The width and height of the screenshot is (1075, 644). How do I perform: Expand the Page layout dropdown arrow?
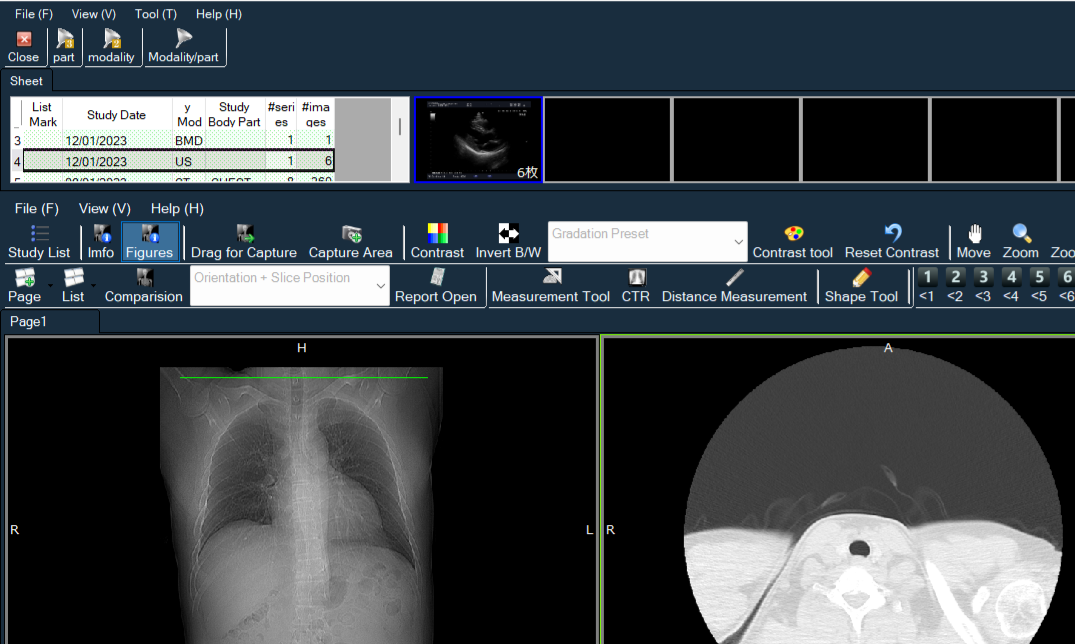coord(50,286)
